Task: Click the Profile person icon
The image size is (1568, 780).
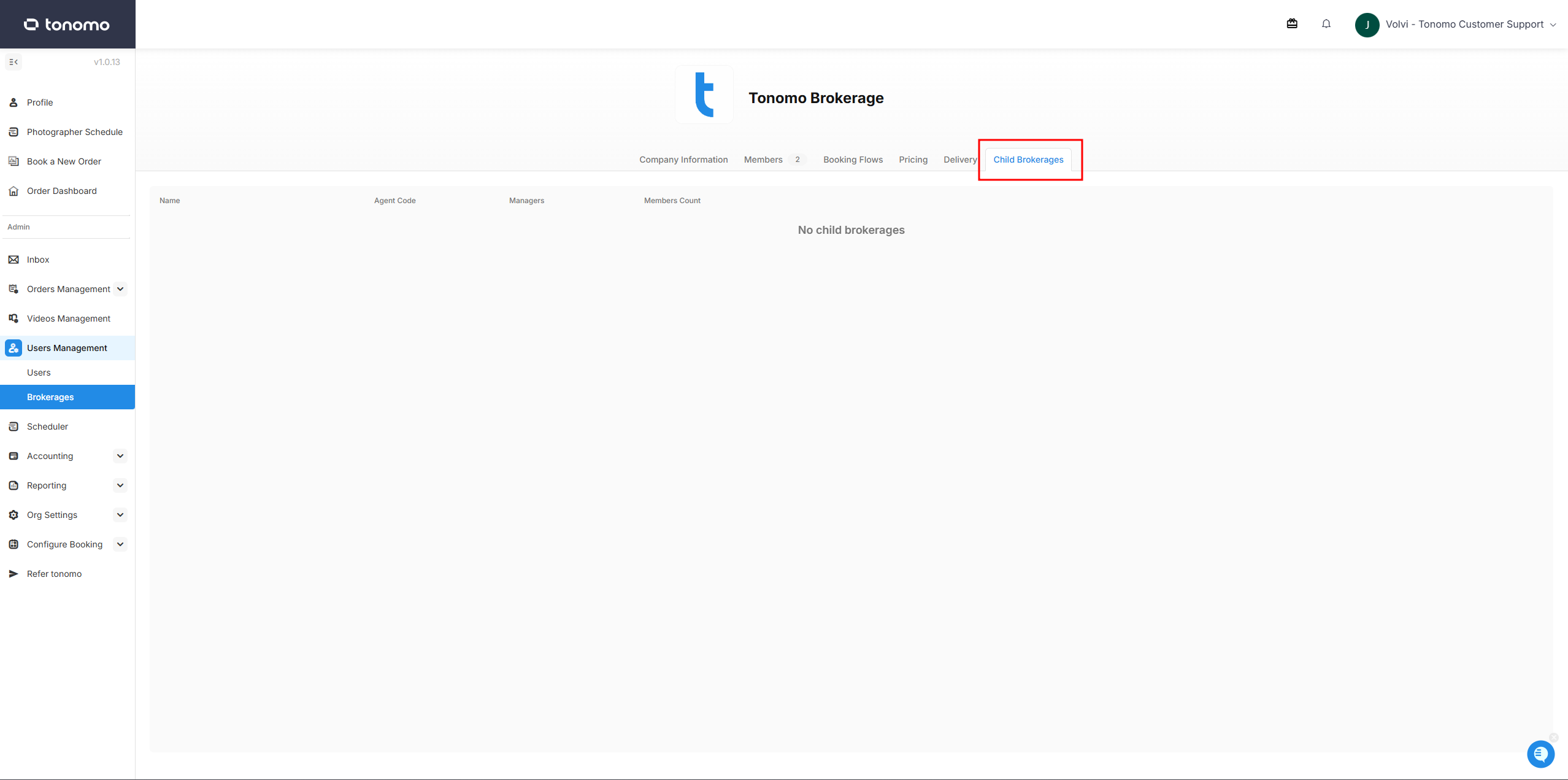Action: point(13,102)
